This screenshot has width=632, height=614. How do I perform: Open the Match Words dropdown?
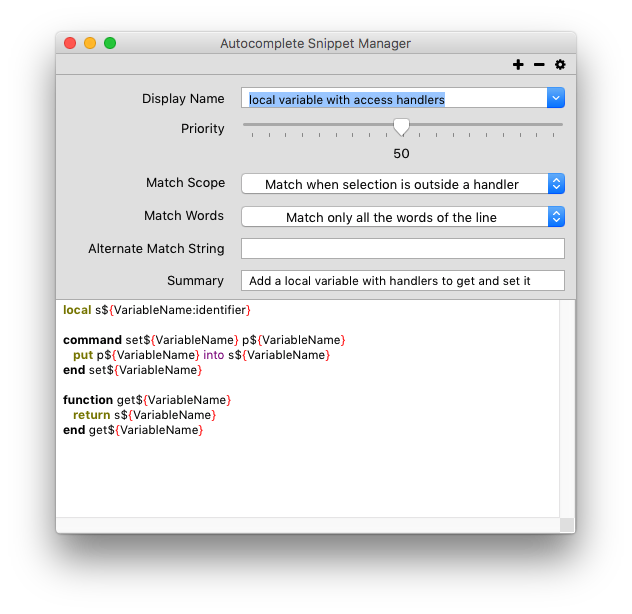[403, 217]
